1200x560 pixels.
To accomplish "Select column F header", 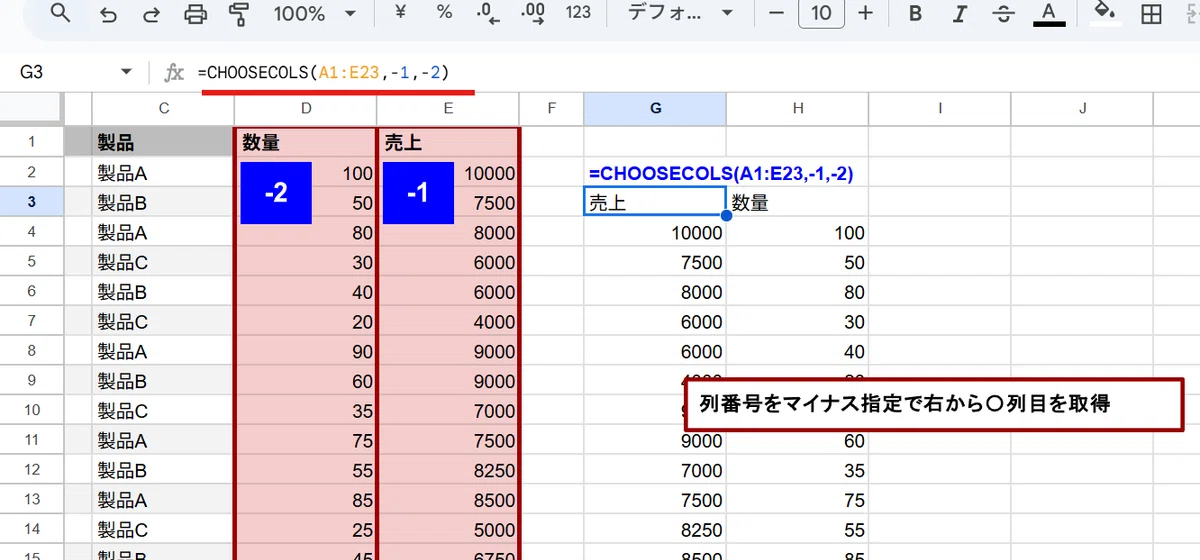I will (x=552, y=108).
